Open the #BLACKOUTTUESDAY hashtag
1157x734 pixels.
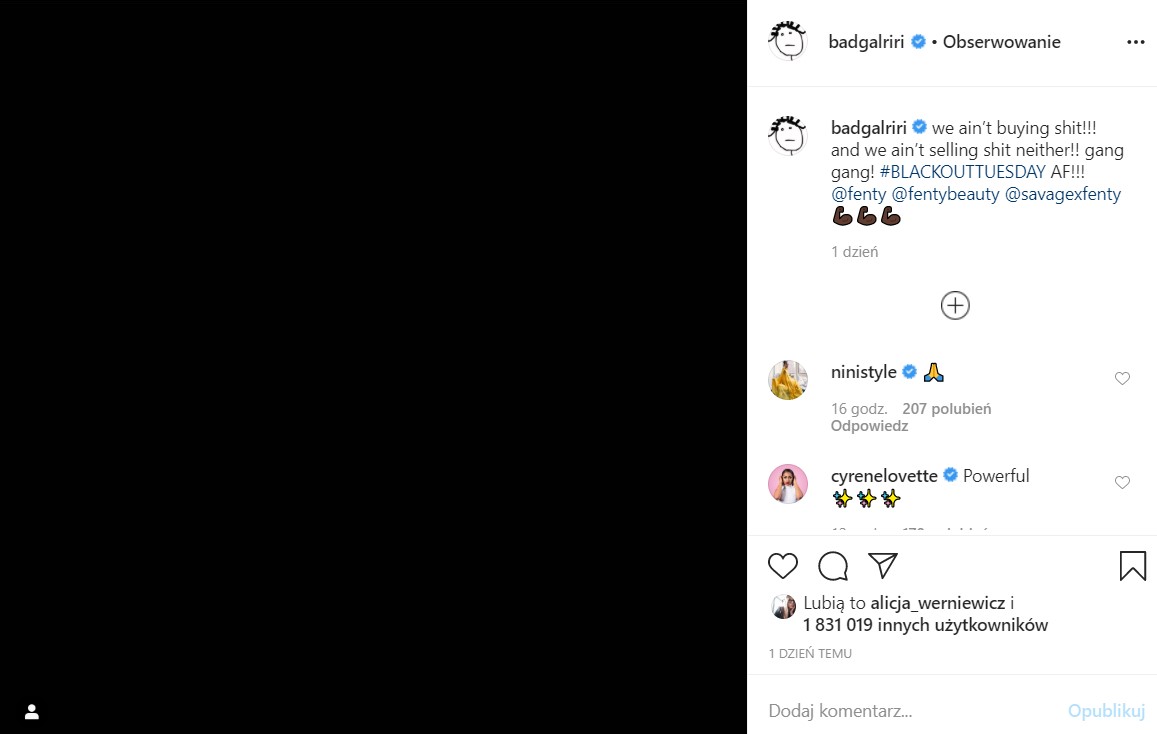(x=963, y=172)
